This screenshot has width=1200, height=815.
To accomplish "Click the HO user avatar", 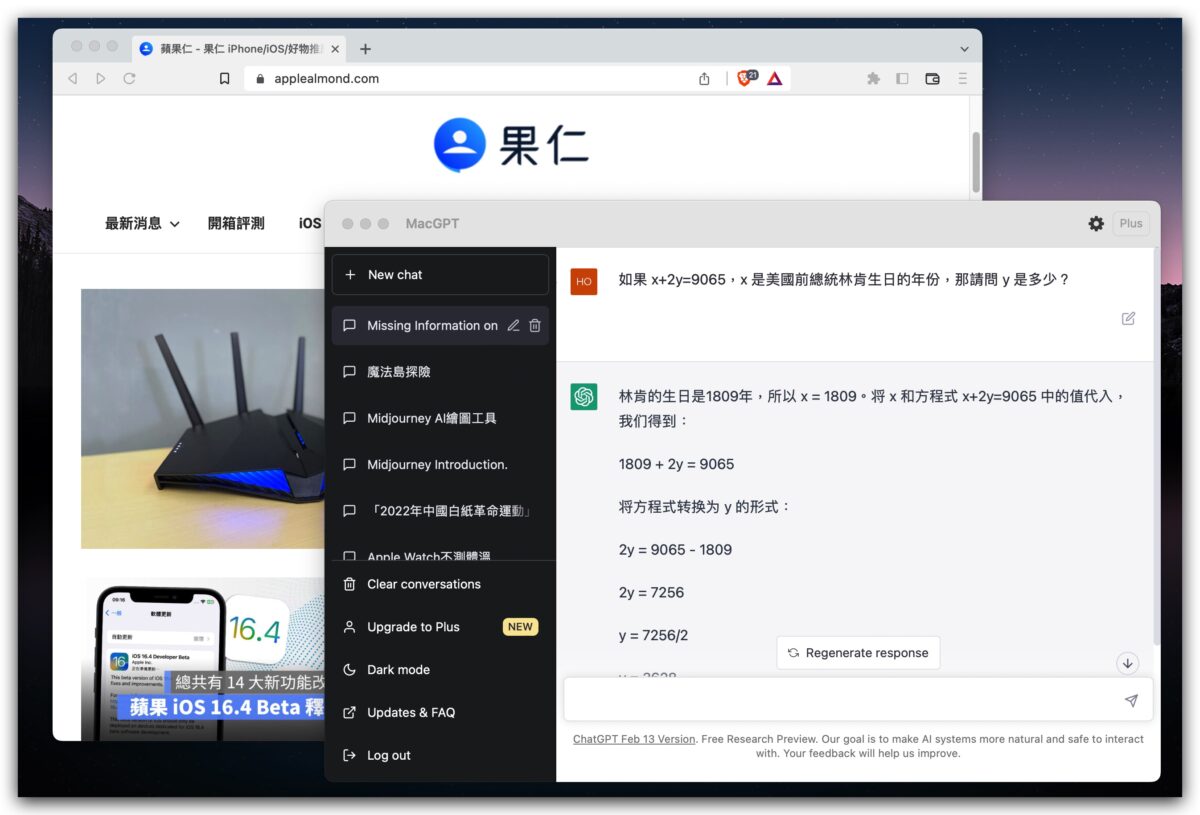I will click(x=584, y=282).
